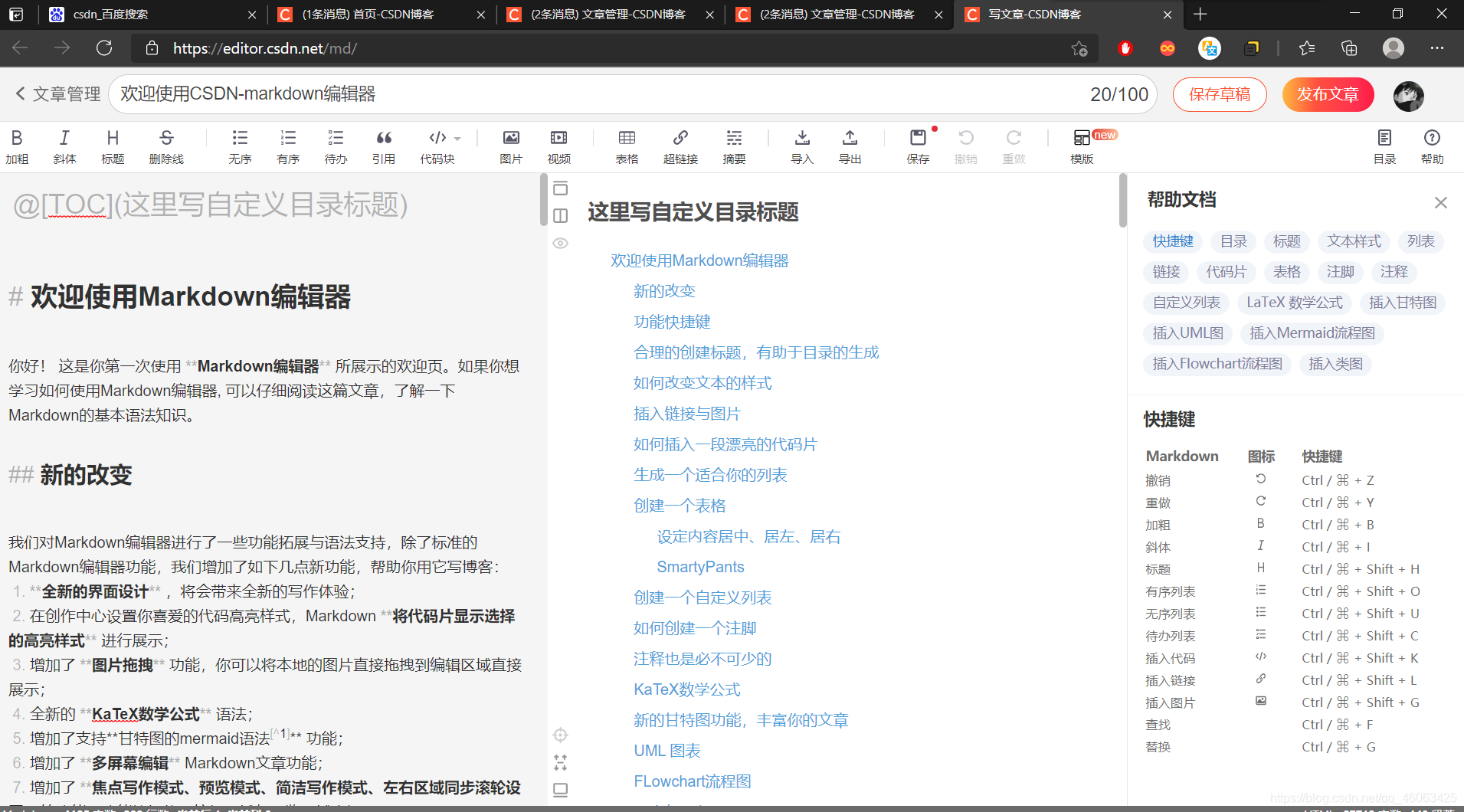Switch to the 首页-CSDN博客 browser tab
This screenshot has width=1464, height=812.
pos(382,15)
